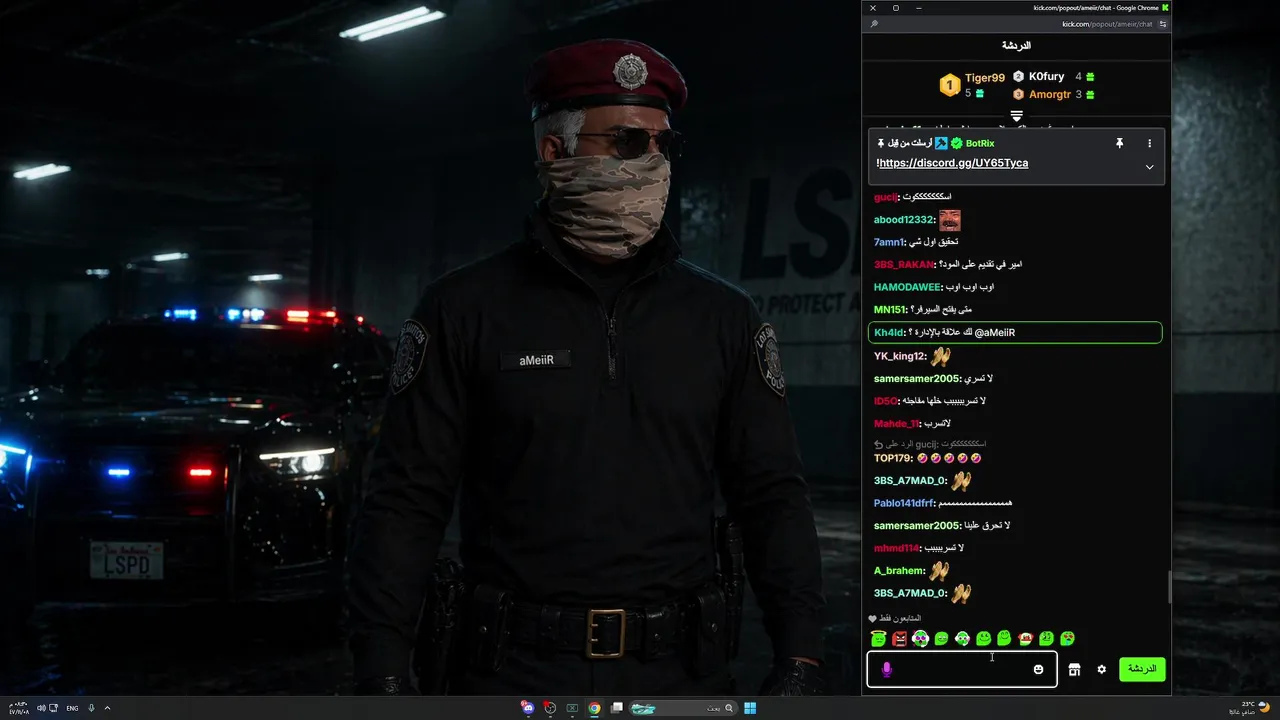Open the Windows Start button
1280x720 pixels.
750,708
